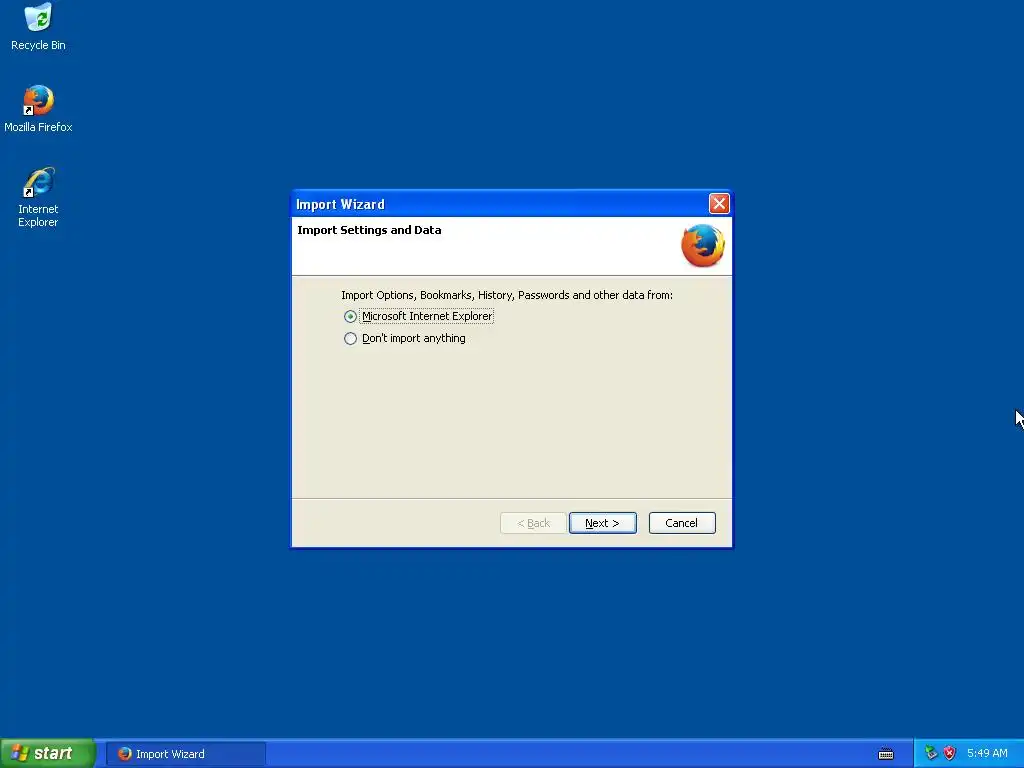The height and width of the screenshot is (768, 1024).
Task: Activate Import Wizard taskbar button
Action: (x=185, y=754)
